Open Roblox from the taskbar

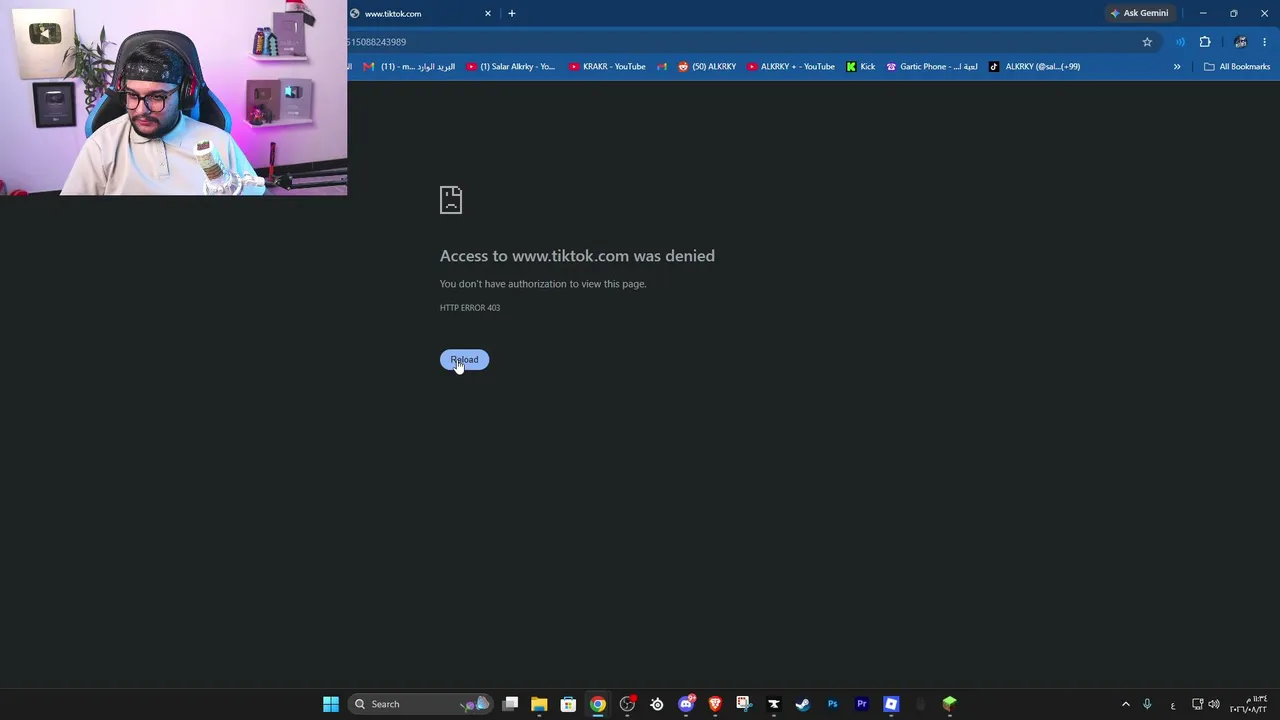coord(891,704)
